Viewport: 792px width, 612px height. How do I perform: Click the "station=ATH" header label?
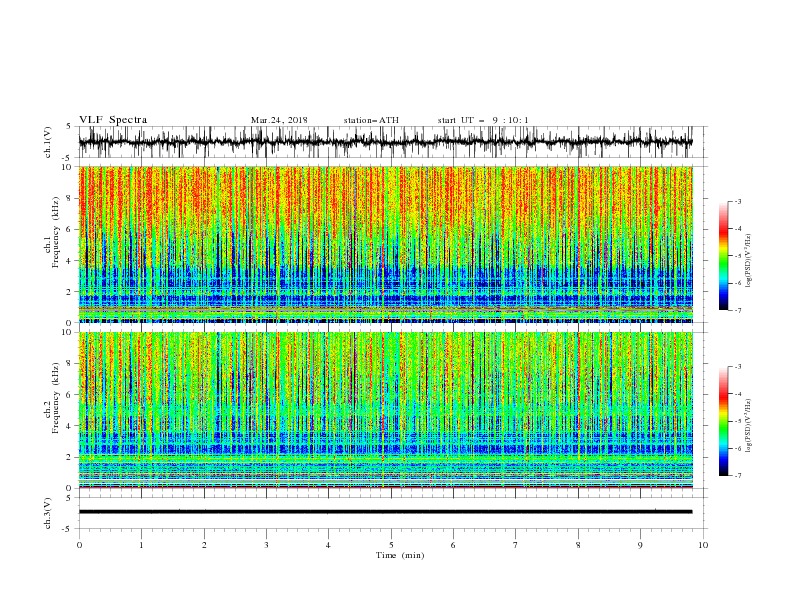pyautogui.click(x=371, y=120)
